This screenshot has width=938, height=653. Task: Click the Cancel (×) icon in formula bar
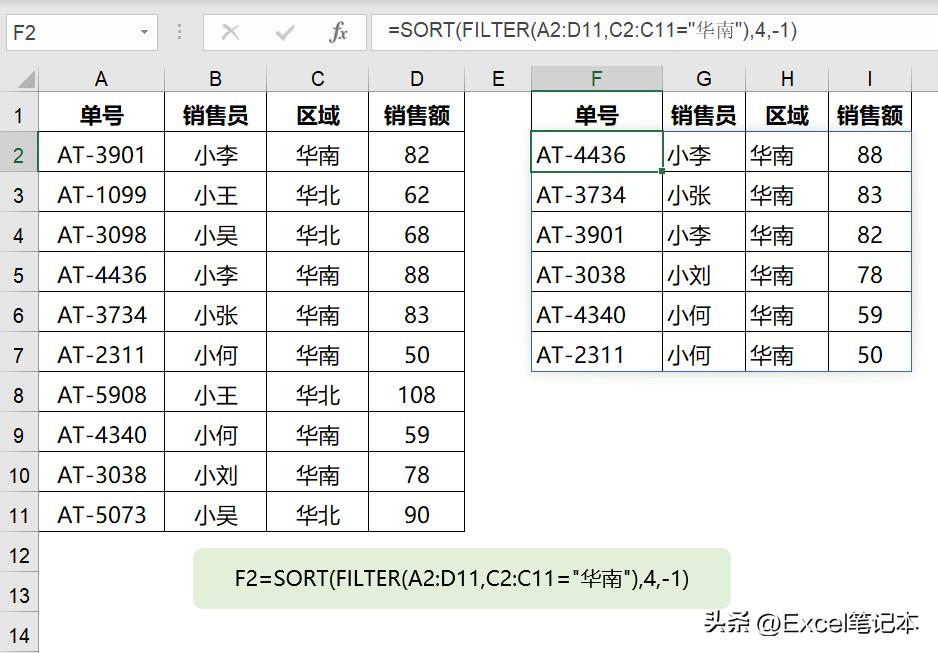pos(230,31)
